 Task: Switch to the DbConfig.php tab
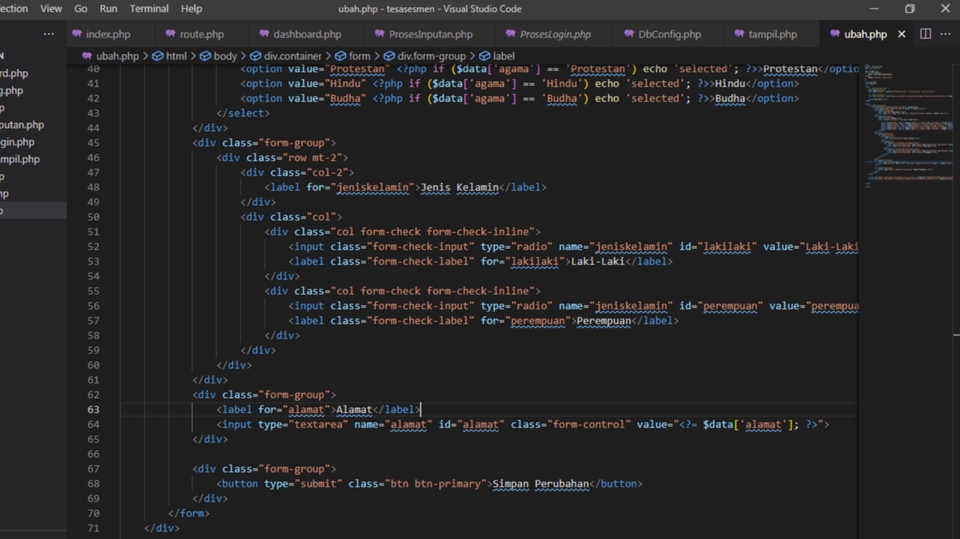click(669, 34)
